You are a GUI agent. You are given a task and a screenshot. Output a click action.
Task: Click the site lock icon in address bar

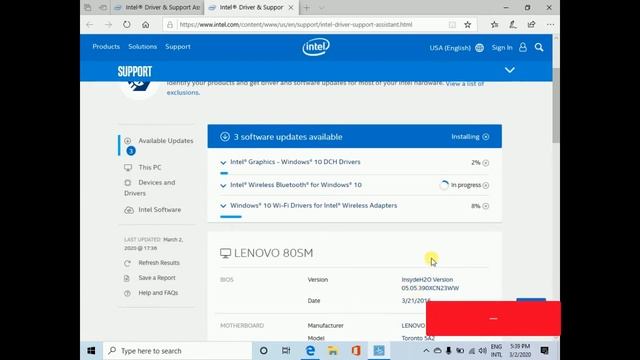pyautogui.click(x=170, y=25)
